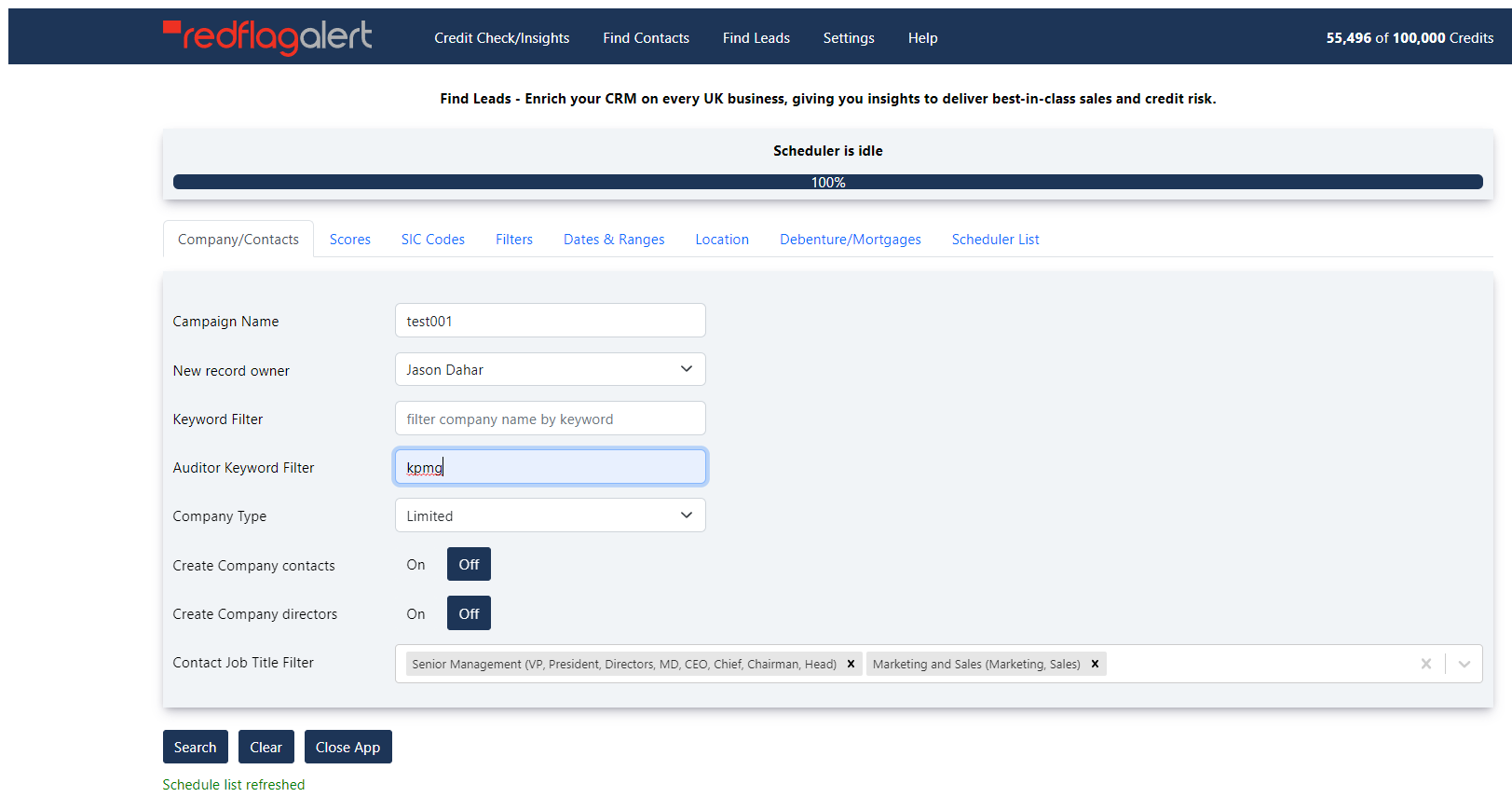
Task: Turn off Create Company contacts
Action: [x=469, y=564]
